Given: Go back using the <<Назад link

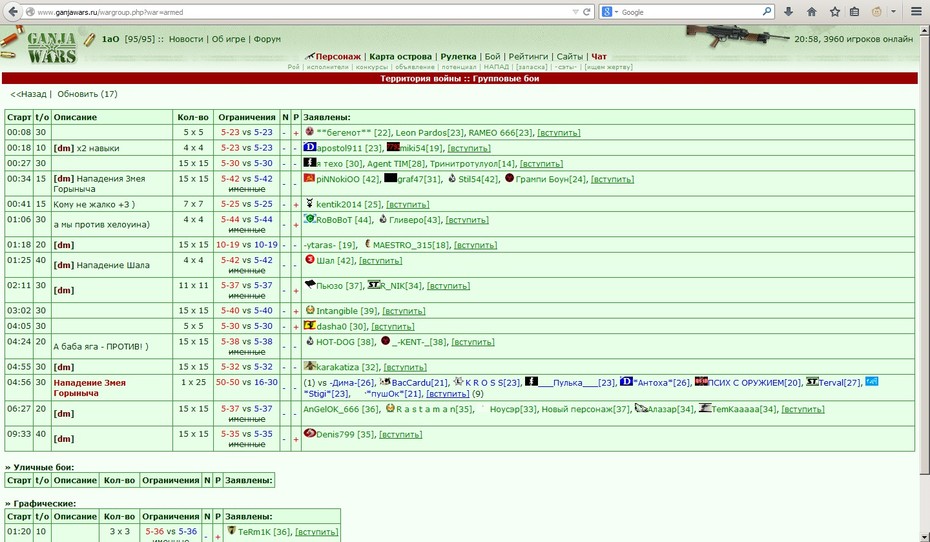Looking at the screenshot, I should 28,94.
